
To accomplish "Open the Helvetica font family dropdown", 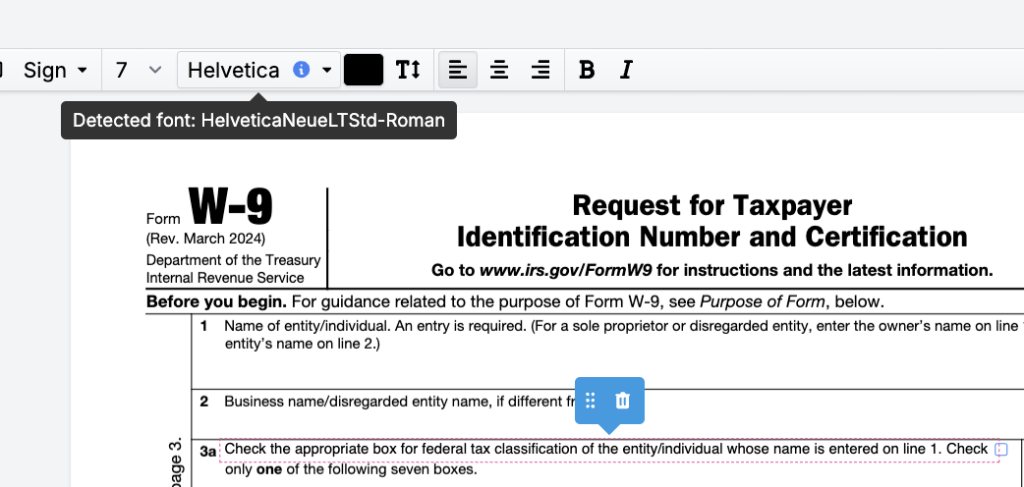I will coord(259,70).
